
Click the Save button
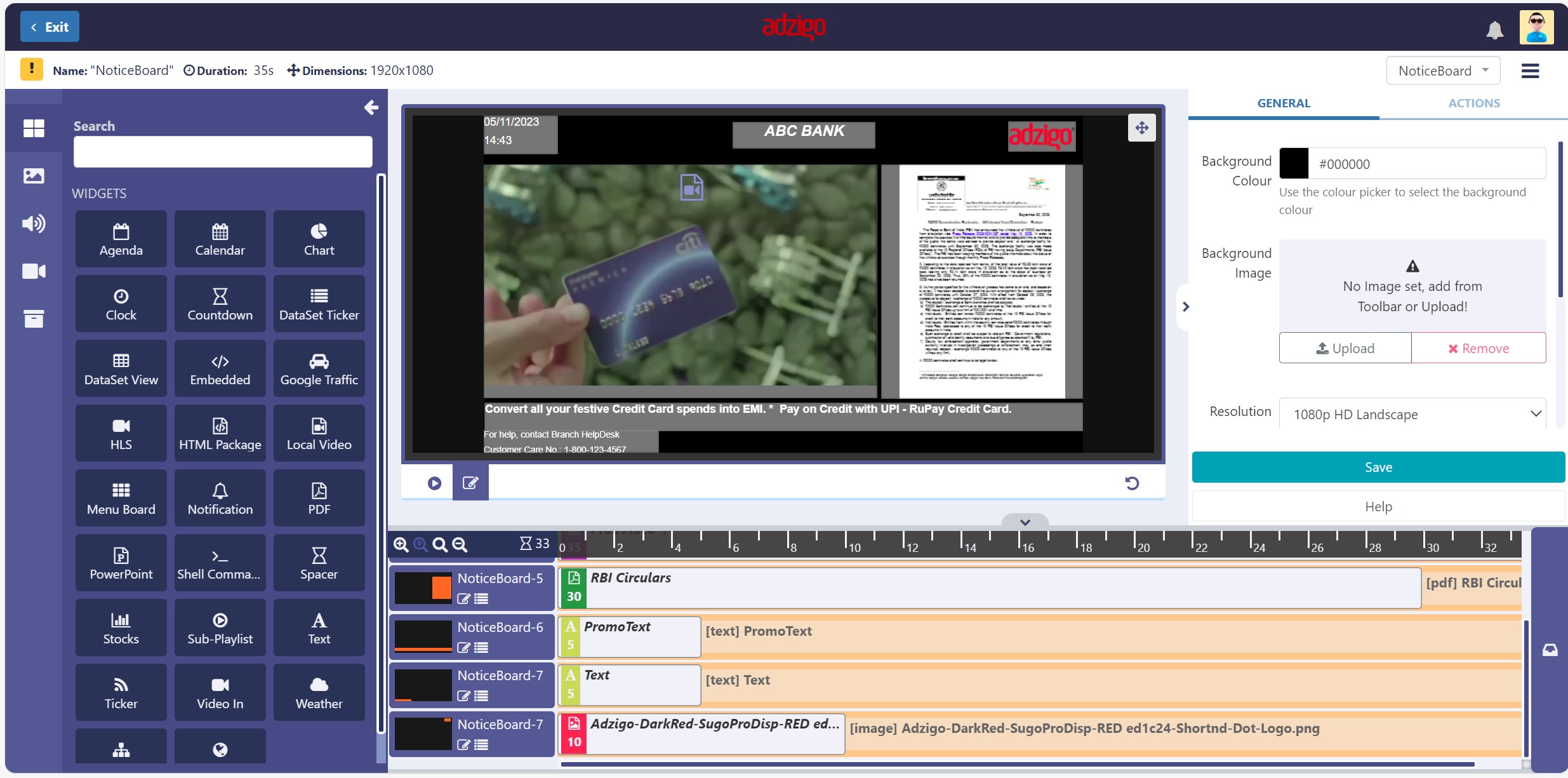[x=1378, y=467]
